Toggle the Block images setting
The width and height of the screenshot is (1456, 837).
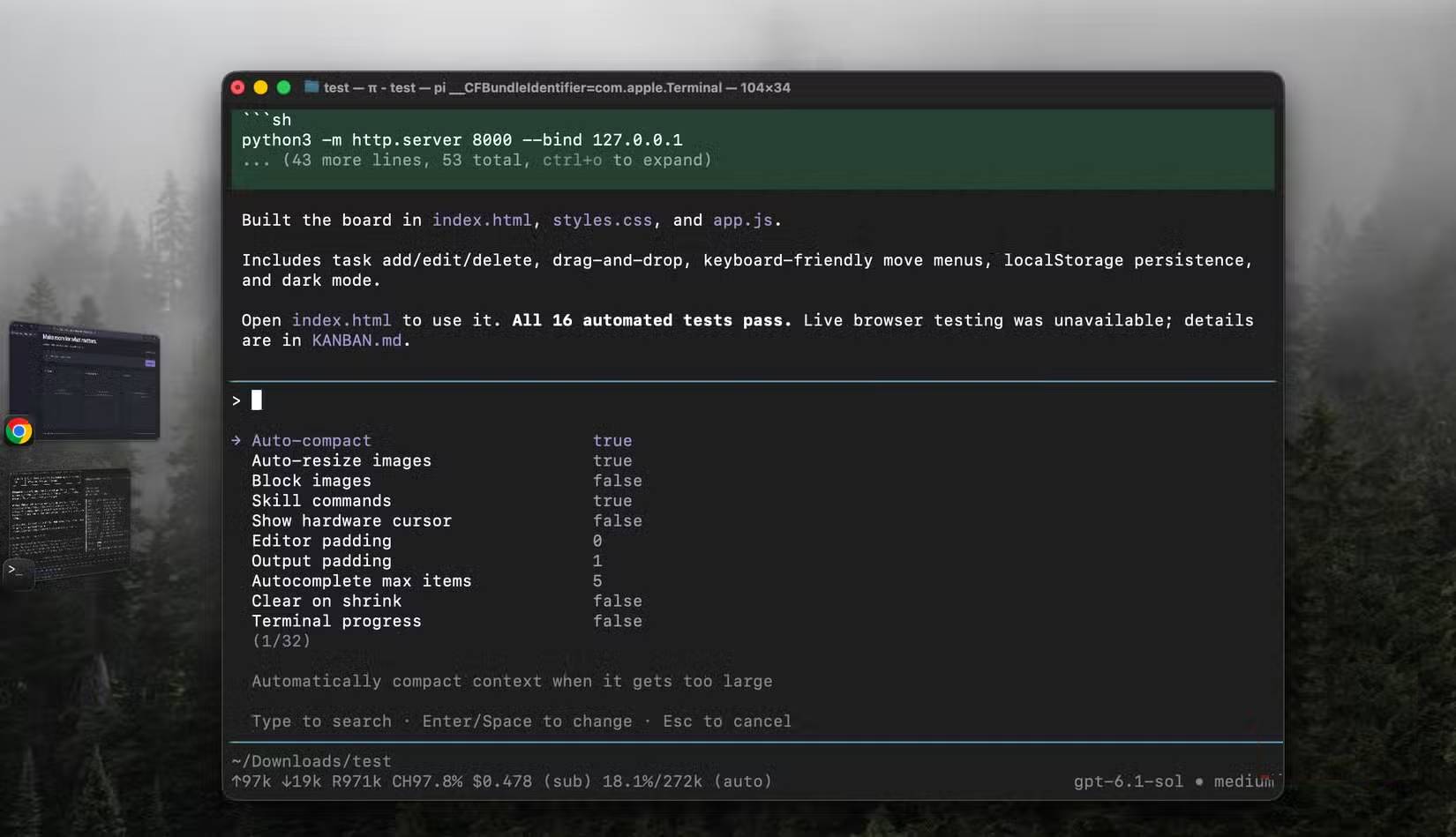(x=447, y=481)
